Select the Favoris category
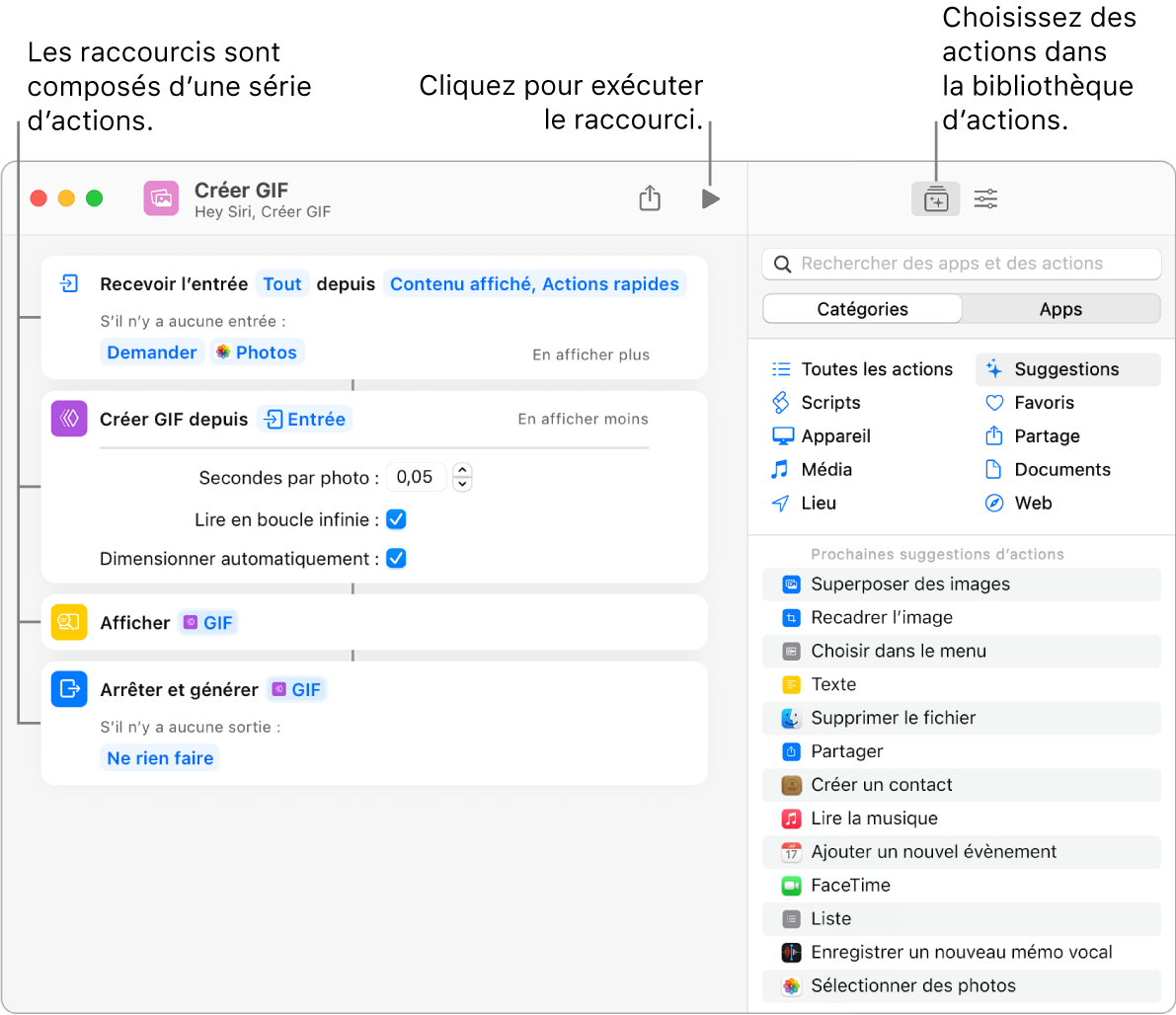The image size is (1176, 1015). (x=1029, y=402)
